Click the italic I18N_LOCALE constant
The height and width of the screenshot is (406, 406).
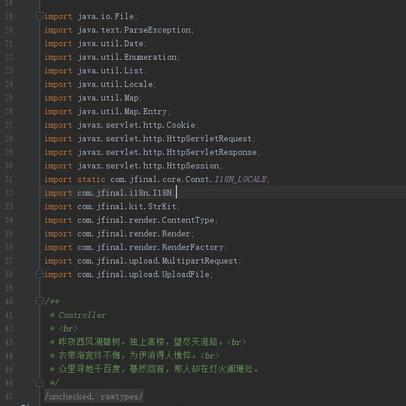pos(240,179)
